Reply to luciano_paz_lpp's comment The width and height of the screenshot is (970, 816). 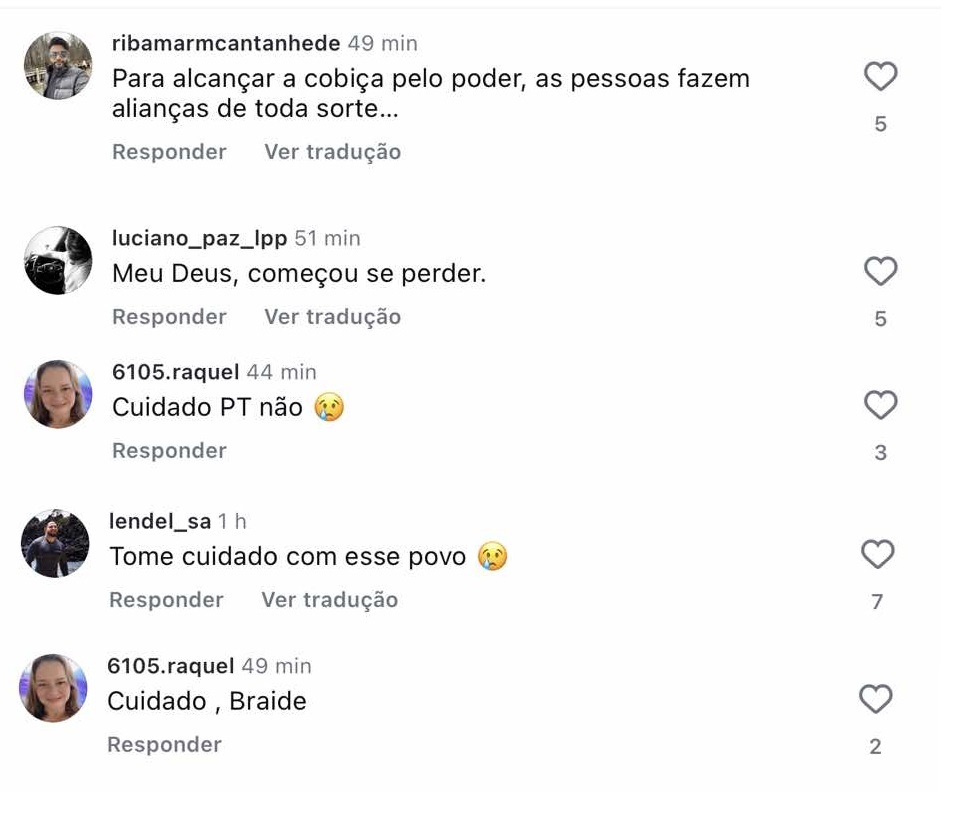169,317
